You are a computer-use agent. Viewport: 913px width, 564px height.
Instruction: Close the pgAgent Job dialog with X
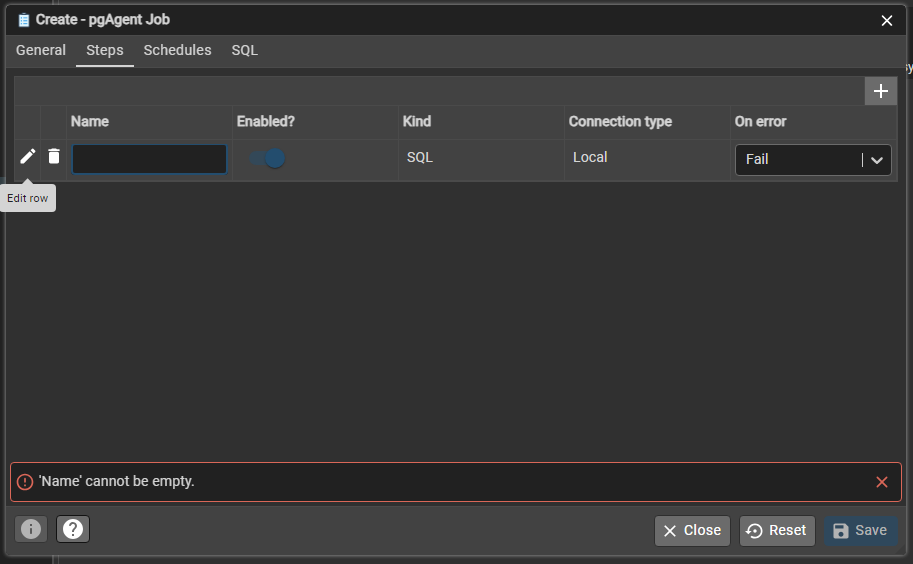[887, 21]
